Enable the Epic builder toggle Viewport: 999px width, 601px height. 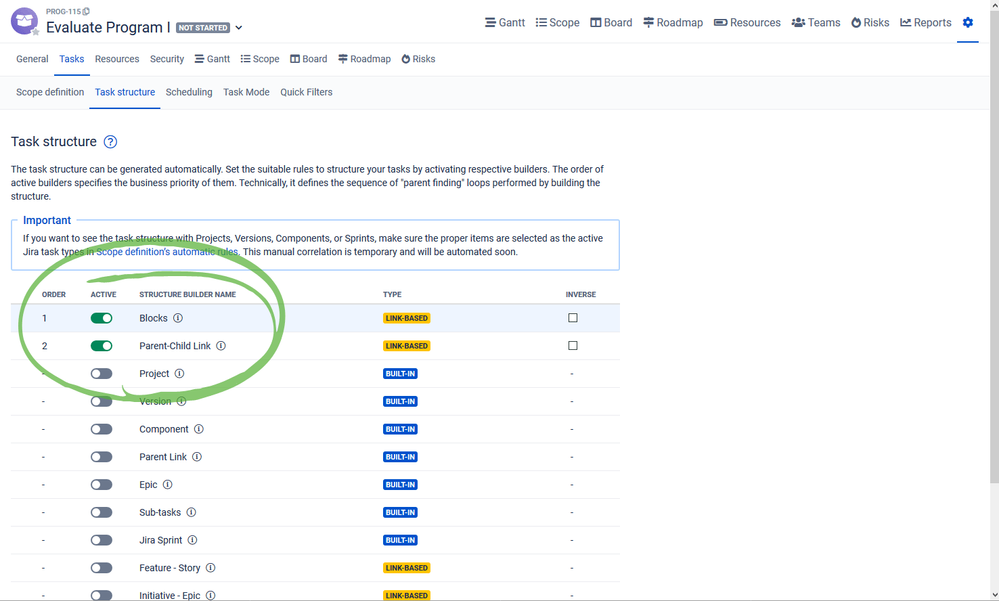pos(101,484)
